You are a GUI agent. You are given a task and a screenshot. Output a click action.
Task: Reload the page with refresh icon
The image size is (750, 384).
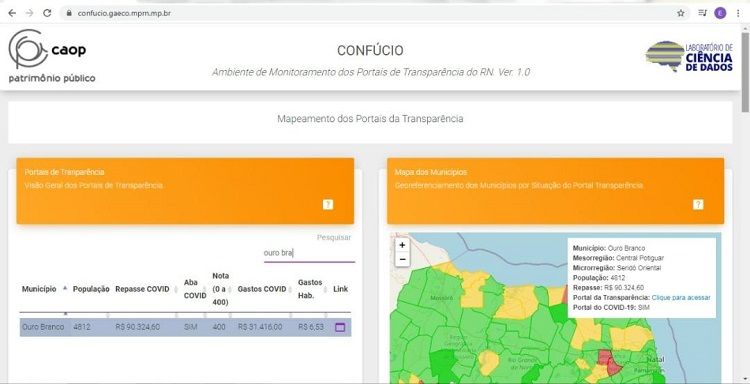click(47, 13)
